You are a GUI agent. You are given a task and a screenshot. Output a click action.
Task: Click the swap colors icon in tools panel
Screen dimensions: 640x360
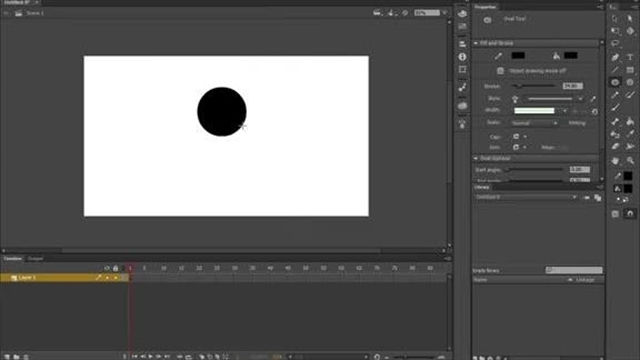coord(625,199)
